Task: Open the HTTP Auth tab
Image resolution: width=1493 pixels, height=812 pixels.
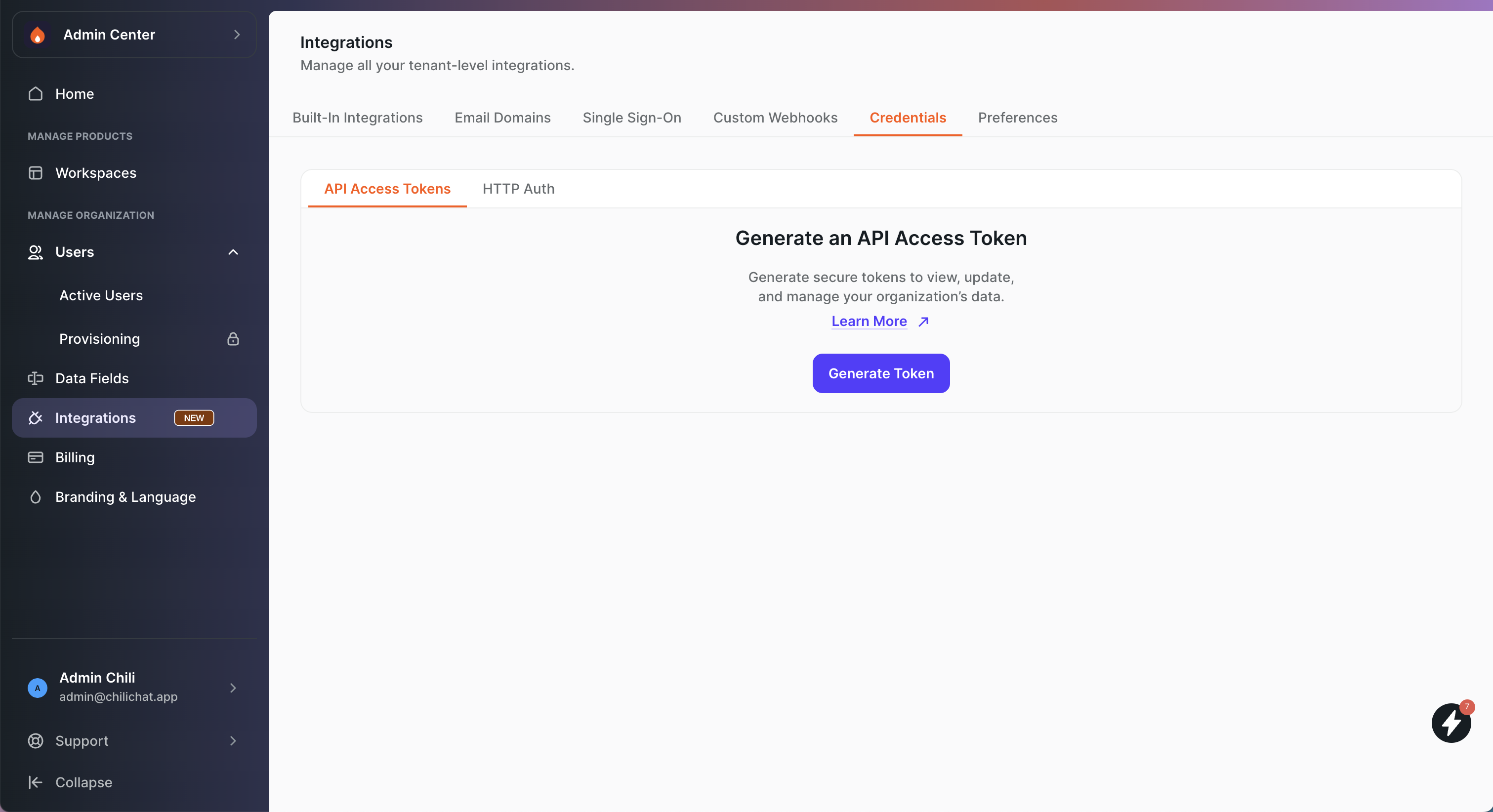Action: tap(518, 189)
